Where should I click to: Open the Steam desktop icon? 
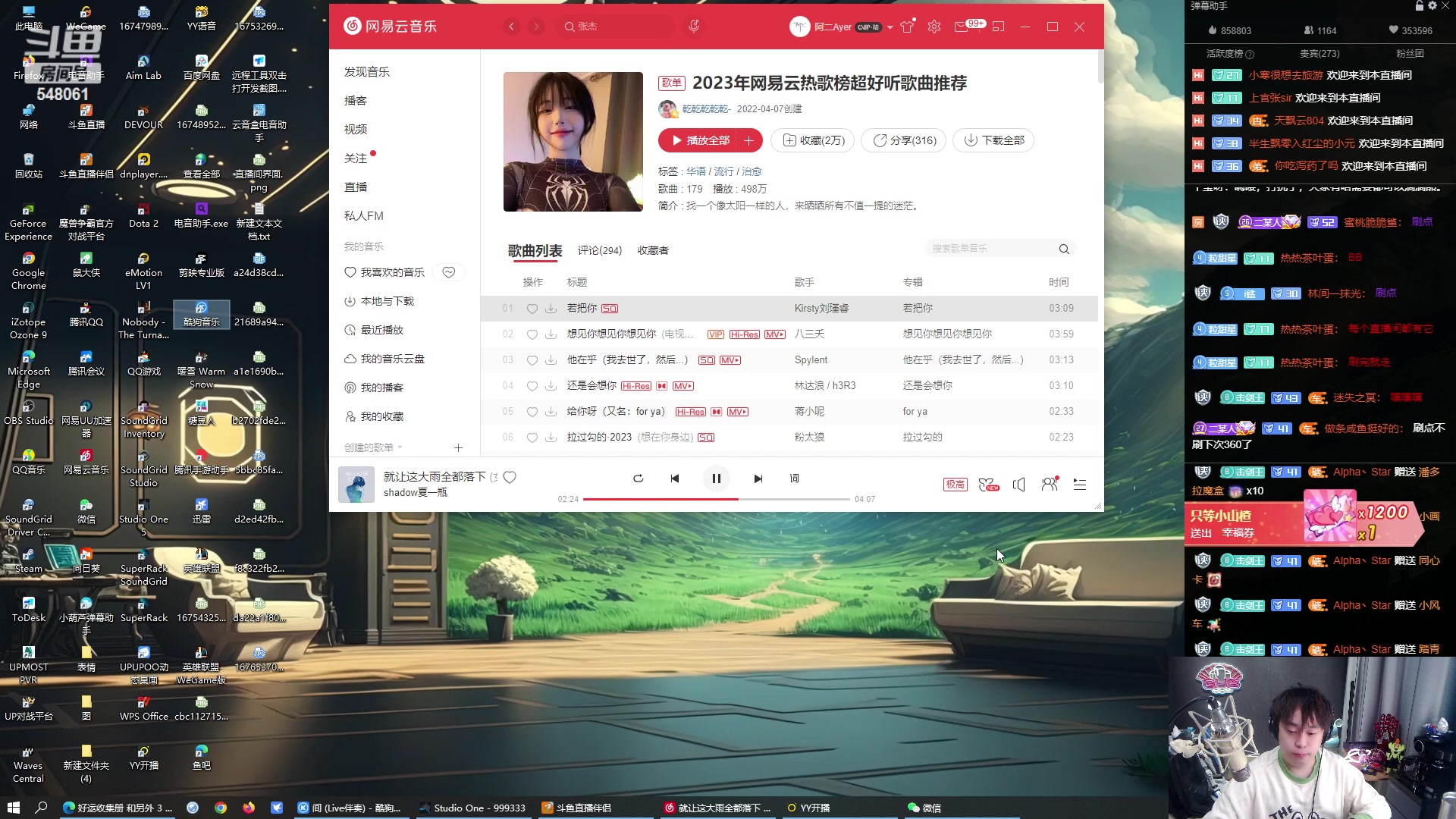(29, 560)
